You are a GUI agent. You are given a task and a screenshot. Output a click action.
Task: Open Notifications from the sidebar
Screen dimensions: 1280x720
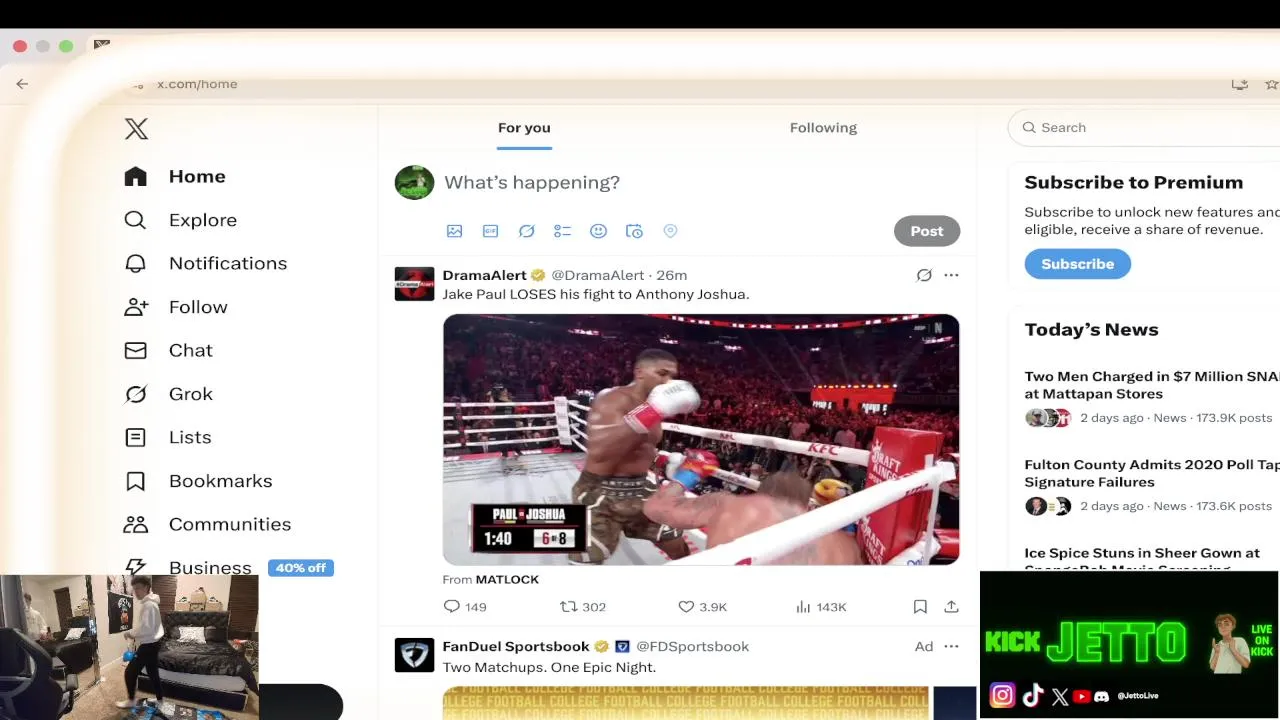click(x=205, y=263)
